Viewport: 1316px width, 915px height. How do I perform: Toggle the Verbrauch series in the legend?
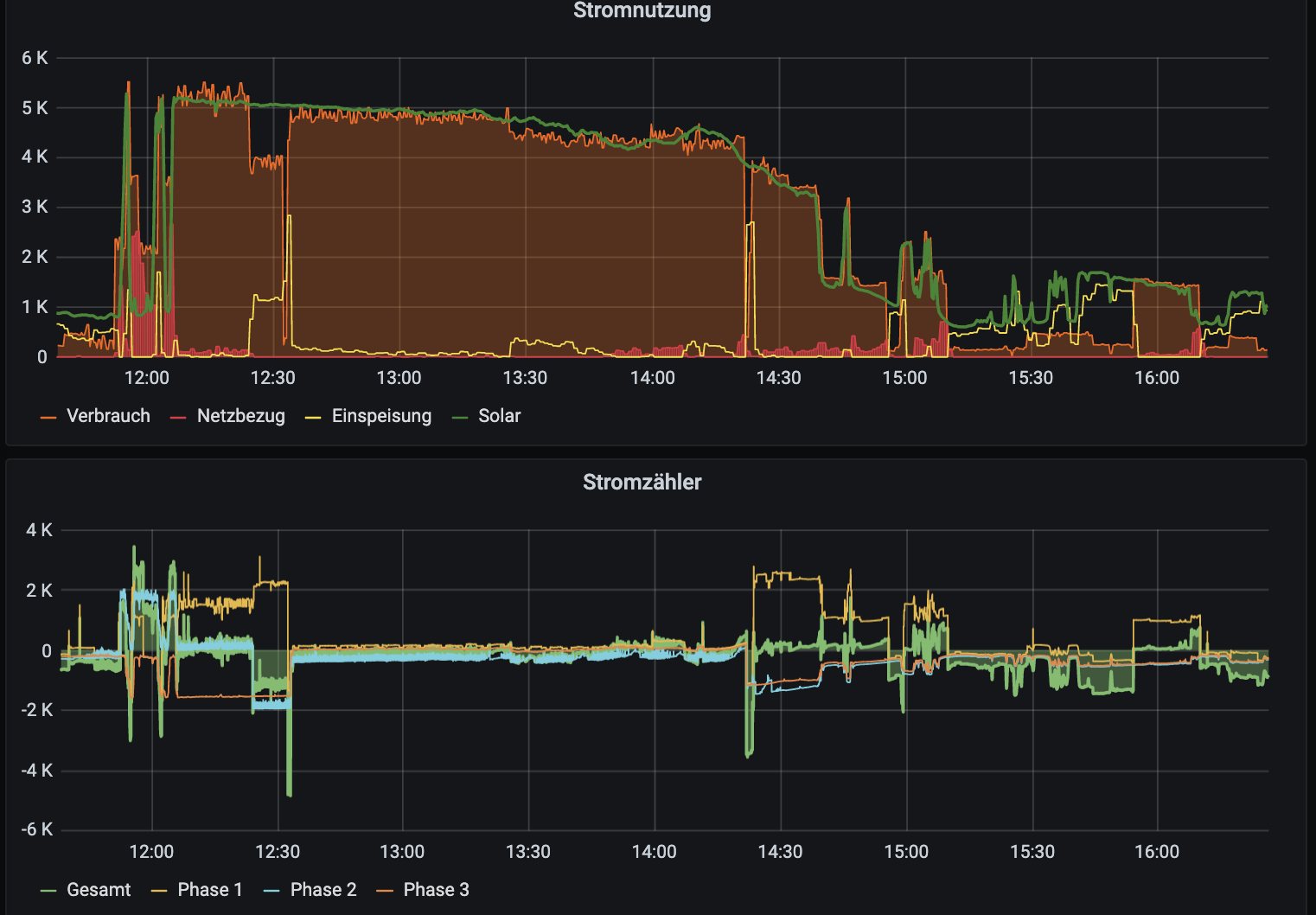click(108, 416)
